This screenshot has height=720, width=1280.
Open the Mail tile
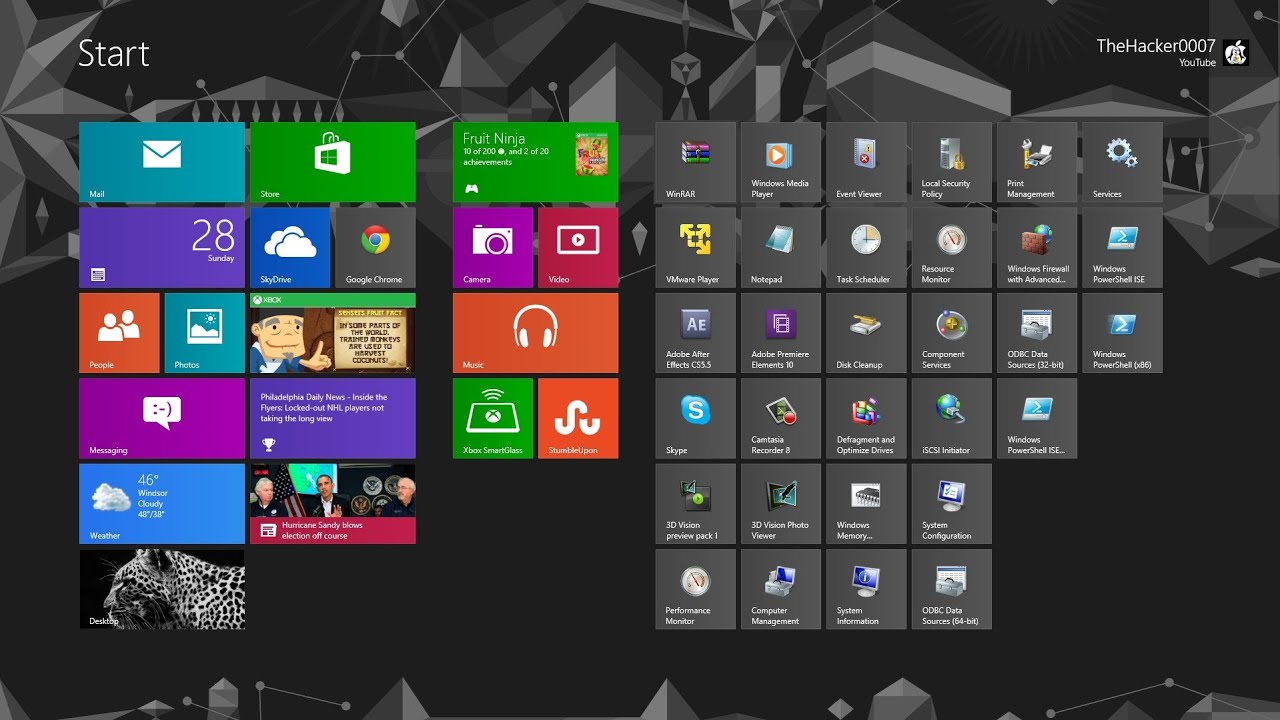(162, 162)
